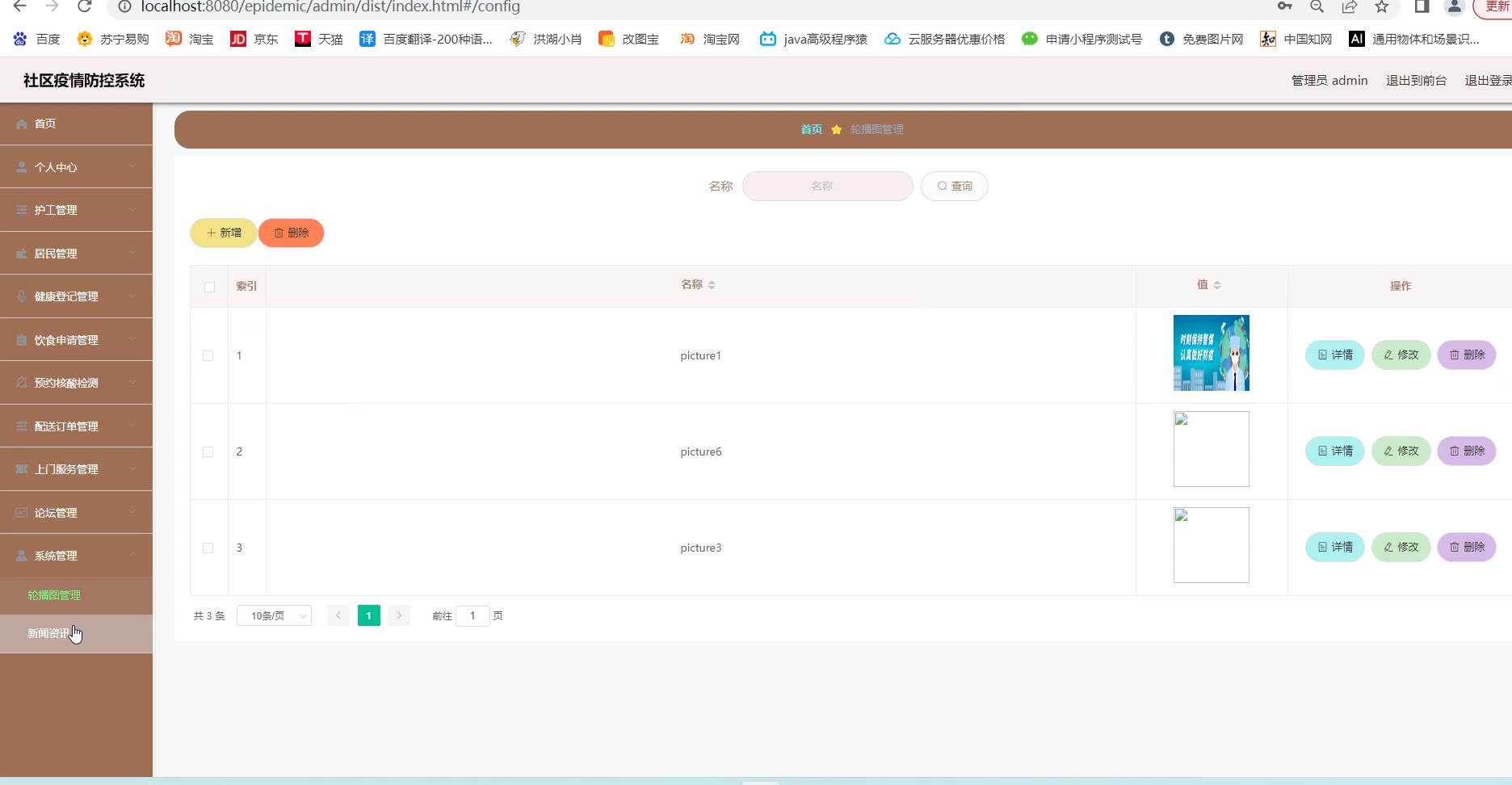The height and width of the screenshot is (785, 1512).
Task: Open the password key icon in address bar
Action: coord(1284,6)
